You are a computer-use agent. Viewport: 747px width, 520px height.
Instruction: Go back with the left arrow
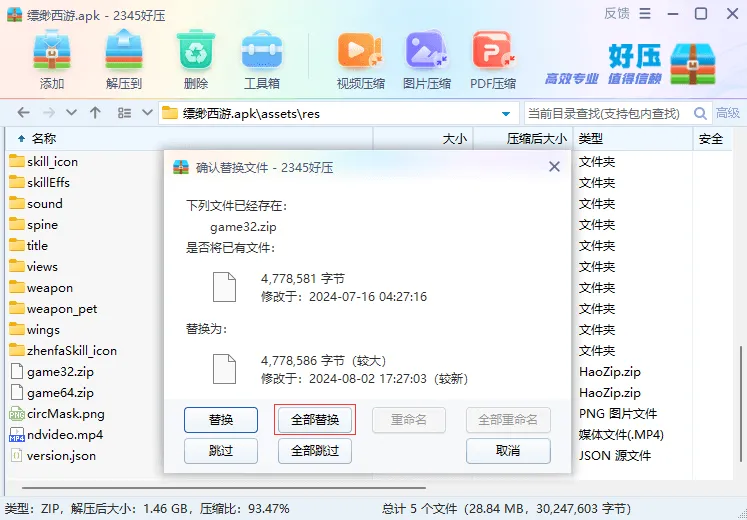click(23, 113)
